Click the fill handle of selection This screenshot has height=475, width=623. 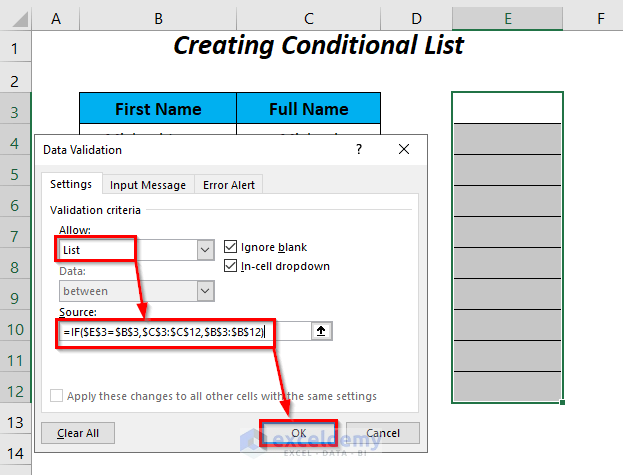(x=562, y=402)
